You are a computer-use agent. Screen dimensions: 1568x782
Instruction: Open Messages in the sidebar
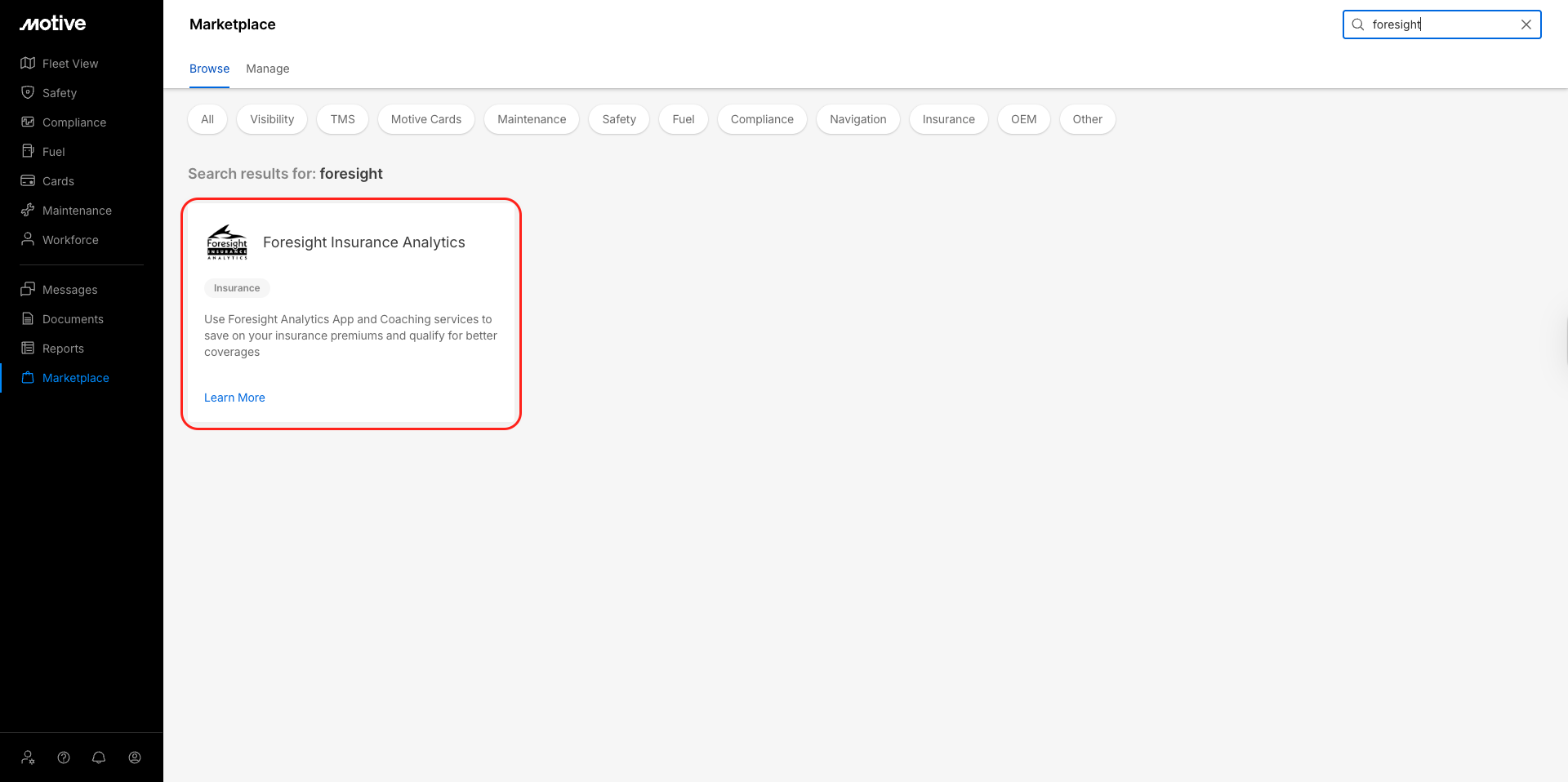[x=69, y=290]
